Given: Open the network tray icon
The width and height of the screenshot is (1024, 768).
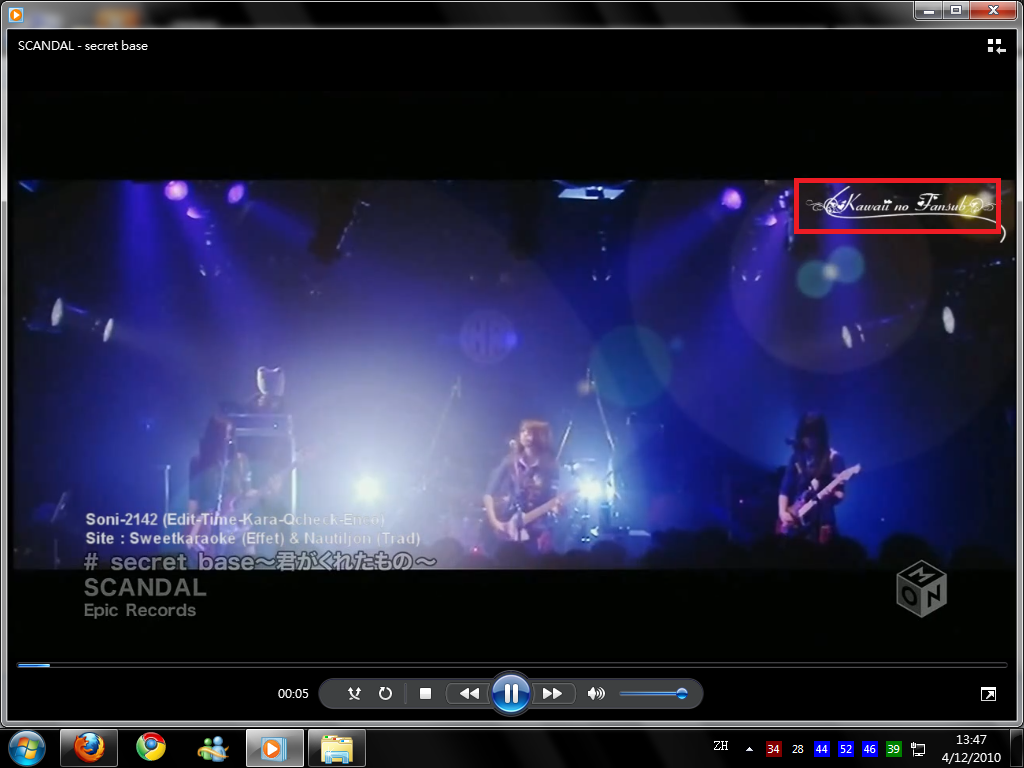Looking at the screenshot, I should (918, 750).
